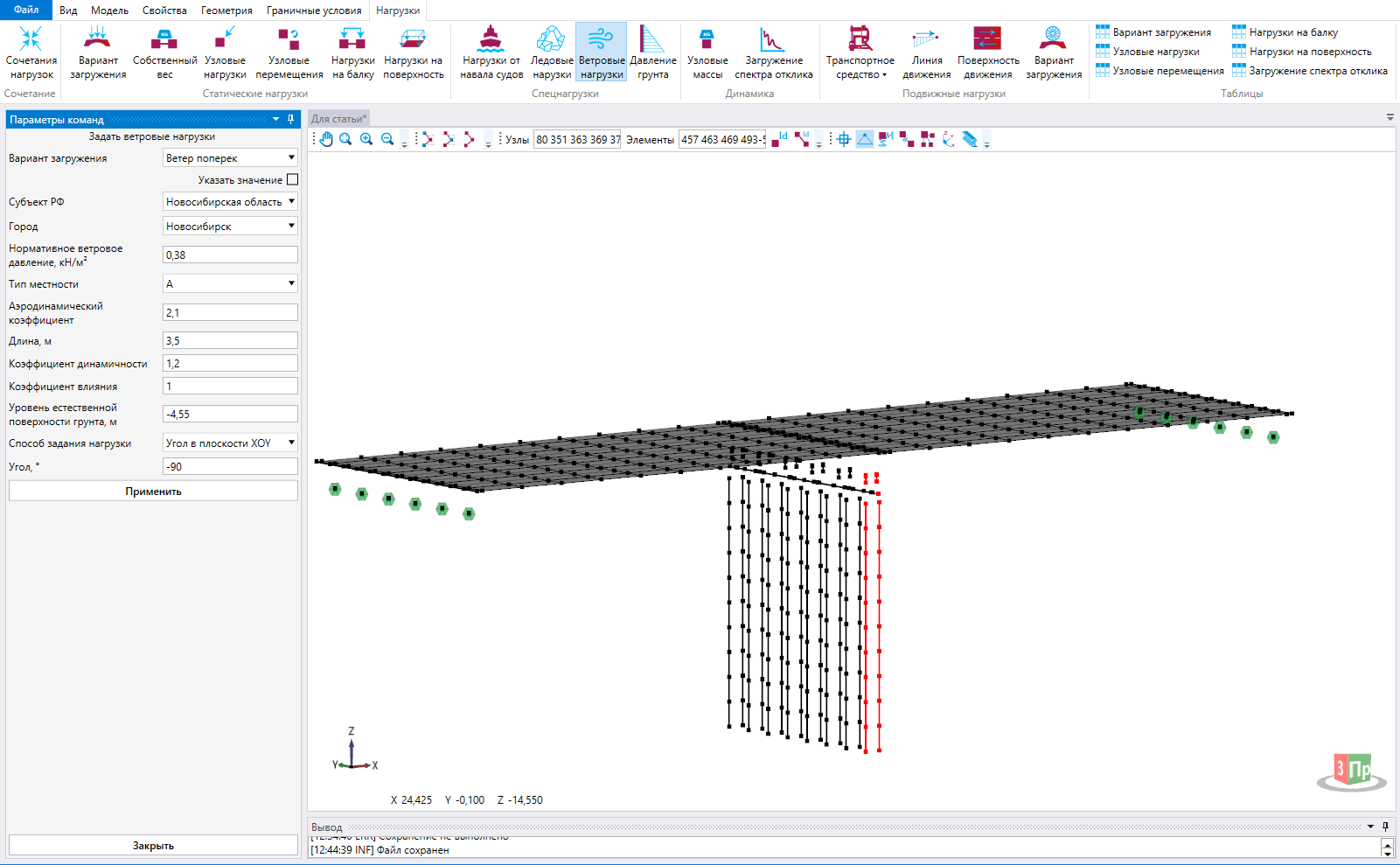The width and height of the screenshot is (1400, 865).
Task: Open the Файл menu
Action: point(26,10)
